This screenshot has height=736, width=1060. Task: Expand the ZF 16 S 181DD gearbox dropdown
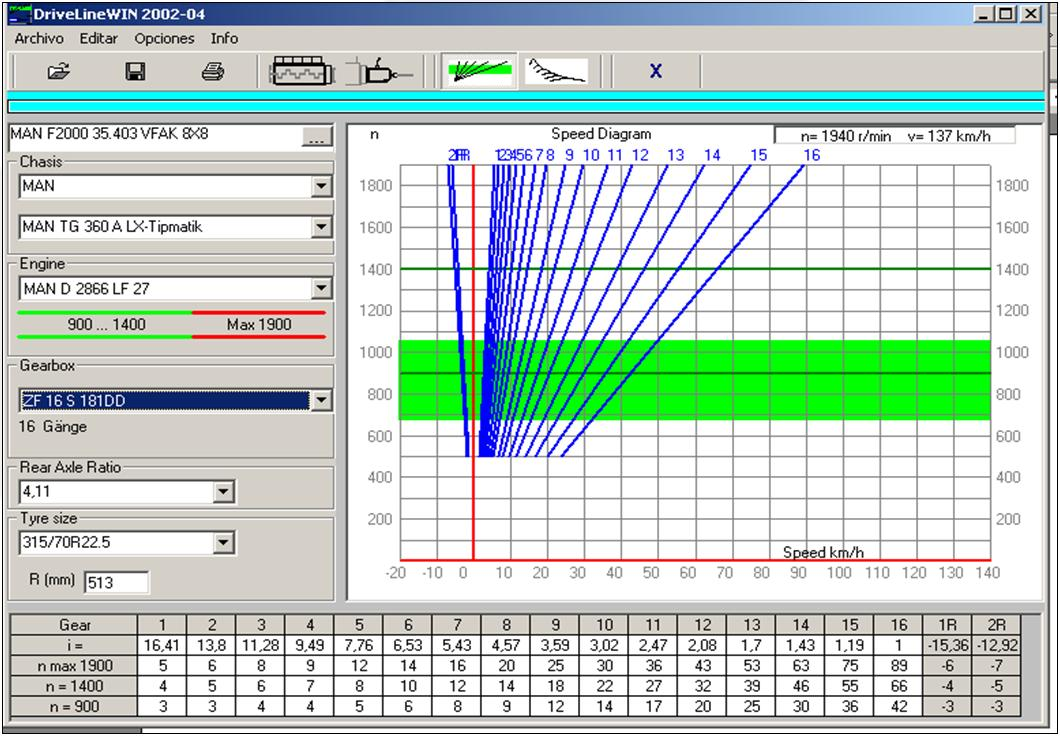click(x=322, y=400)
